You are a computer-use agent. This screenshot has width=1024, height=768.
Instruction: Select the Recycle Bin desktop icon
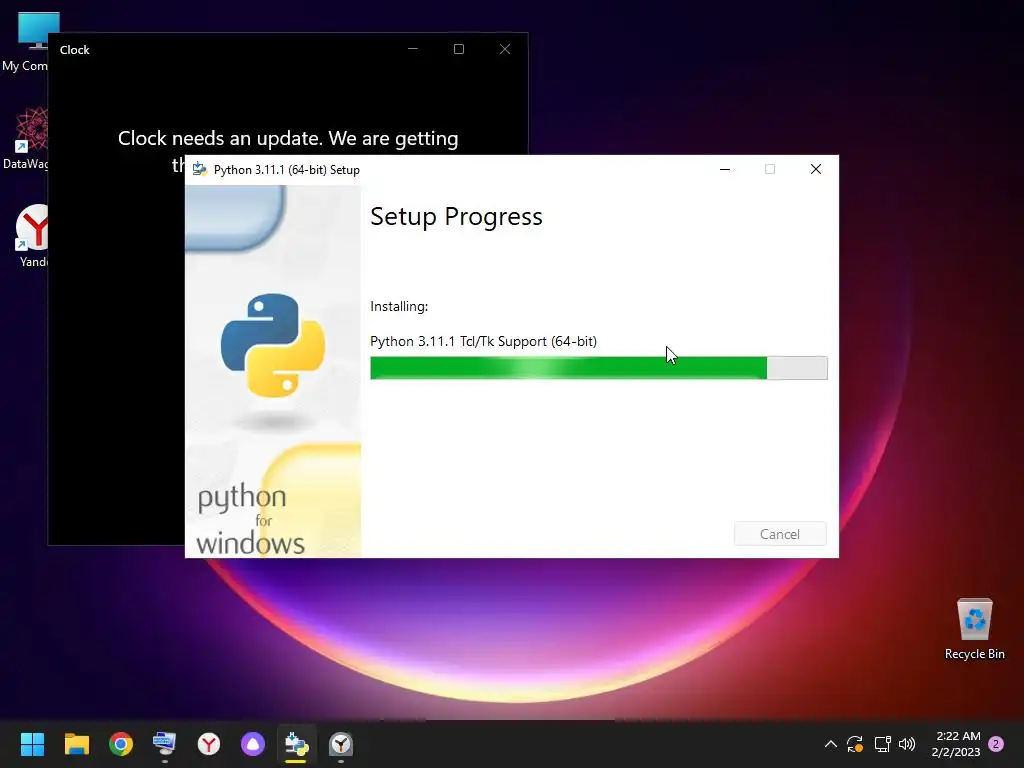974,628
